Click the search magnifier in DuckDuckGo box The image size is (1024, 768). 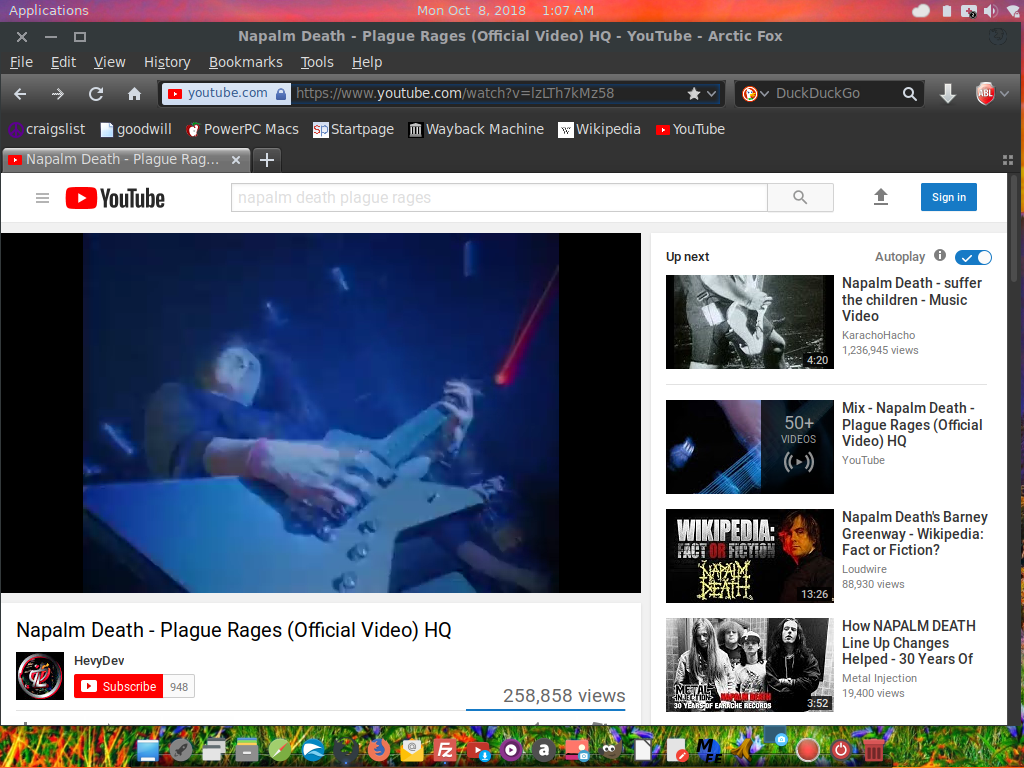click(x=910, y=93)
